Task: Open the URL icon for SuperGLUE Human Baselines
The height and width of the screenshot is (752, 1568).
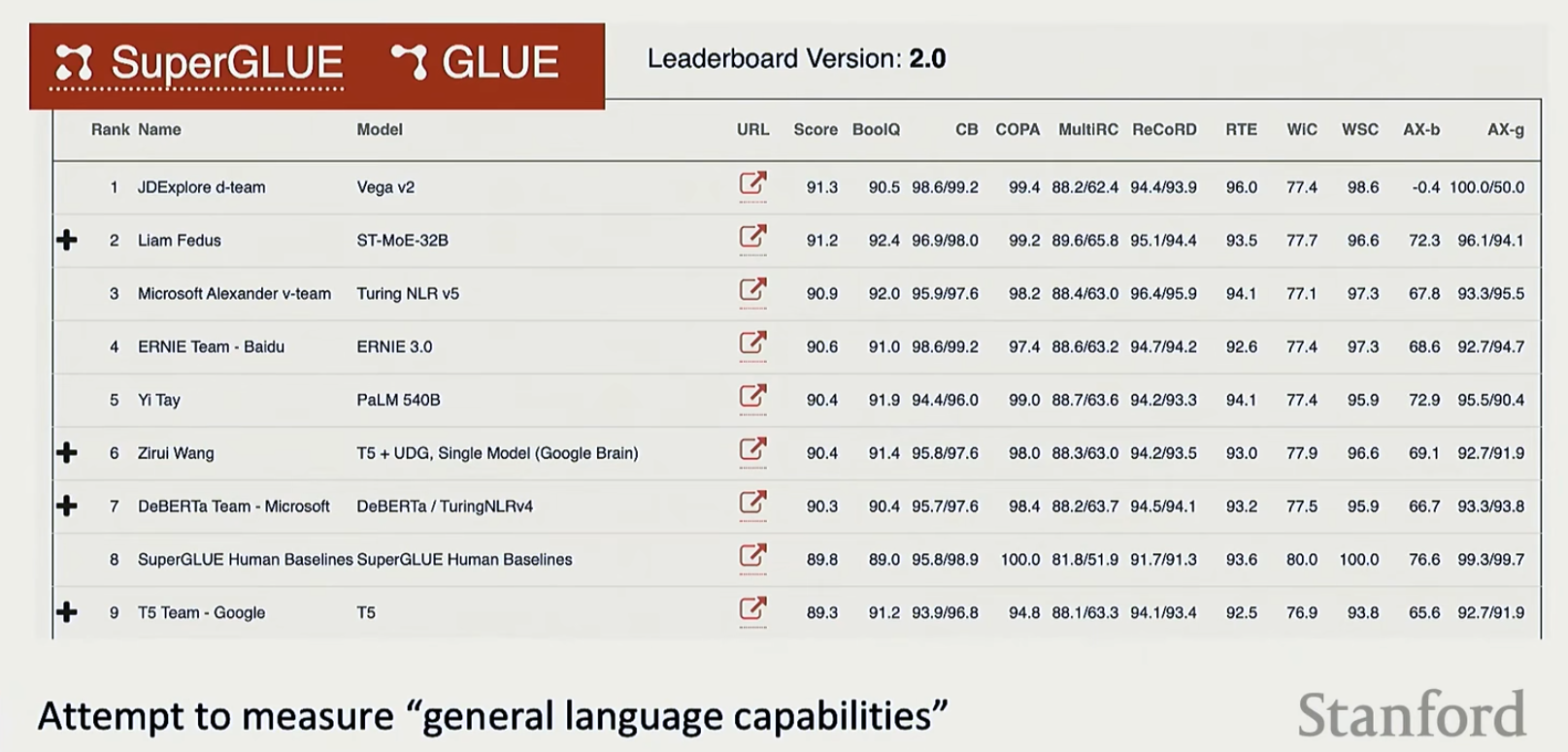Action: point(752,556)
